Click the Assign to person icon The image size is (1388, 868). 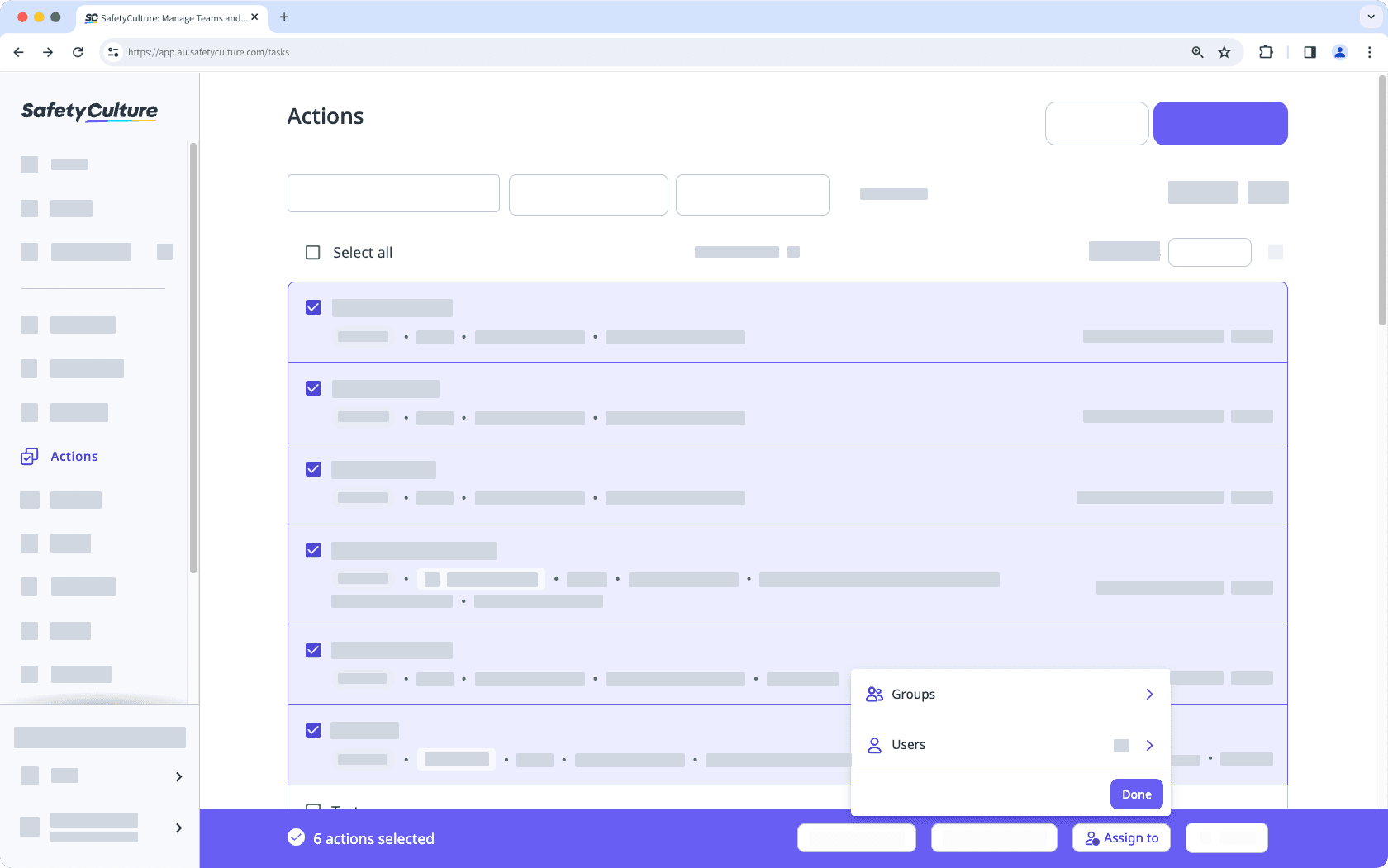[1090, 837]
